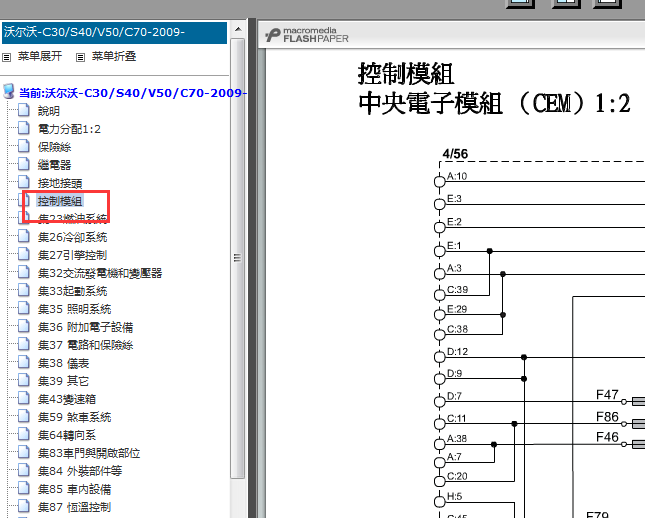Open the 說明 tree item
This screenshot has width=645, height=518.
(49, 111)
